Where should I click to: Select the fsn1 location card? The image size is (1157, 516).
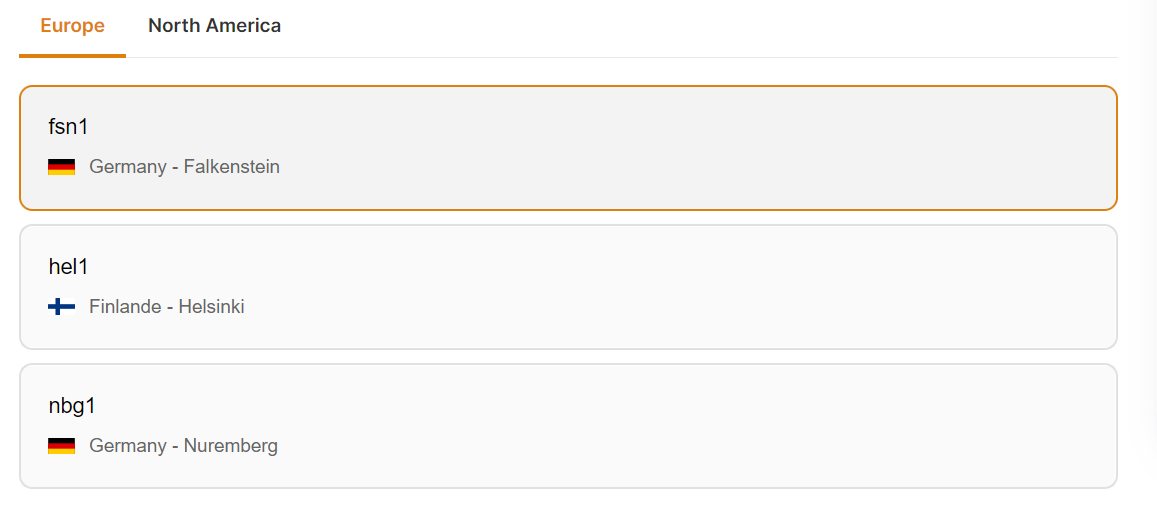[567, 148]
